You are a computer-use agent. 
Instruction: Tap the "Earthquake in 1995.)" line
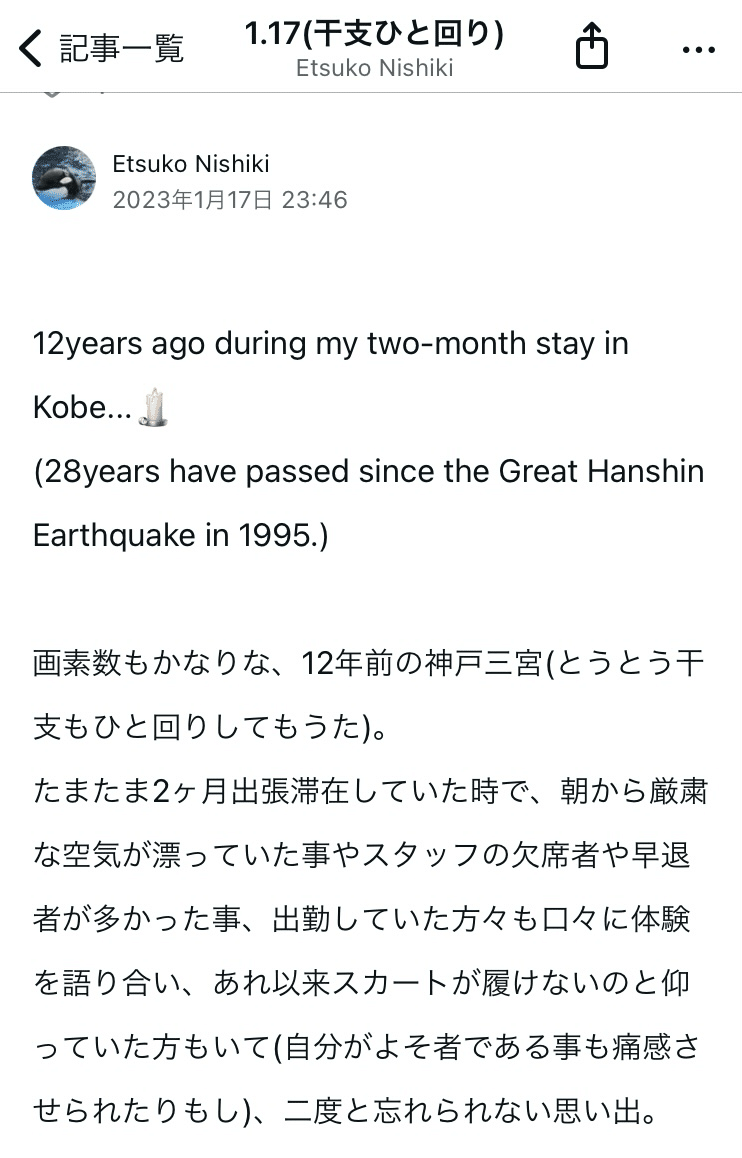click(x=180, y=536)
